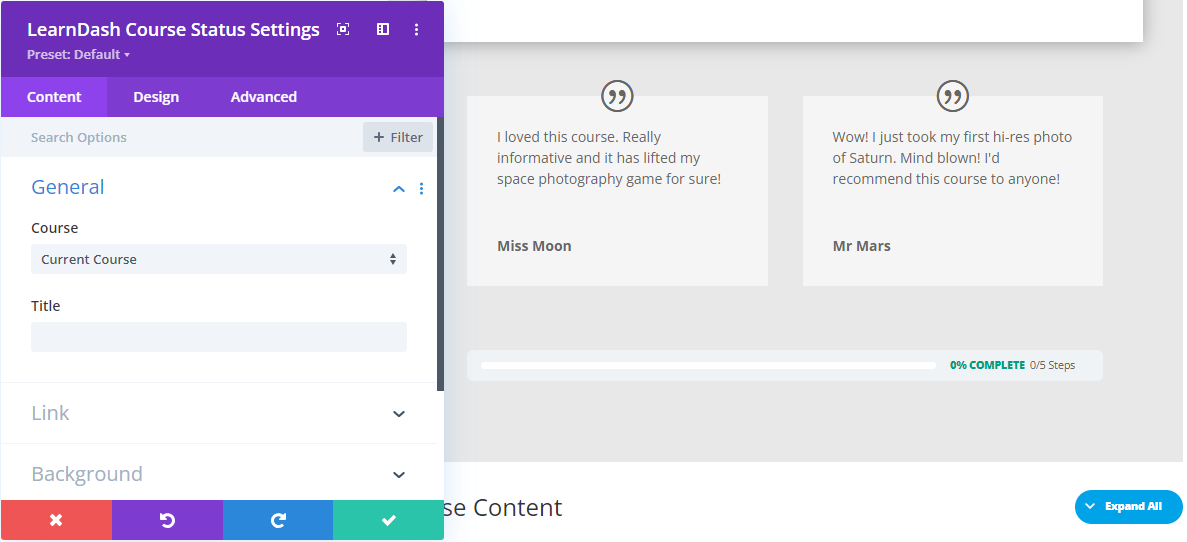Screen dimensions: 1187x542
Task: Switch to the Design tab
Action: click(156, 97)
